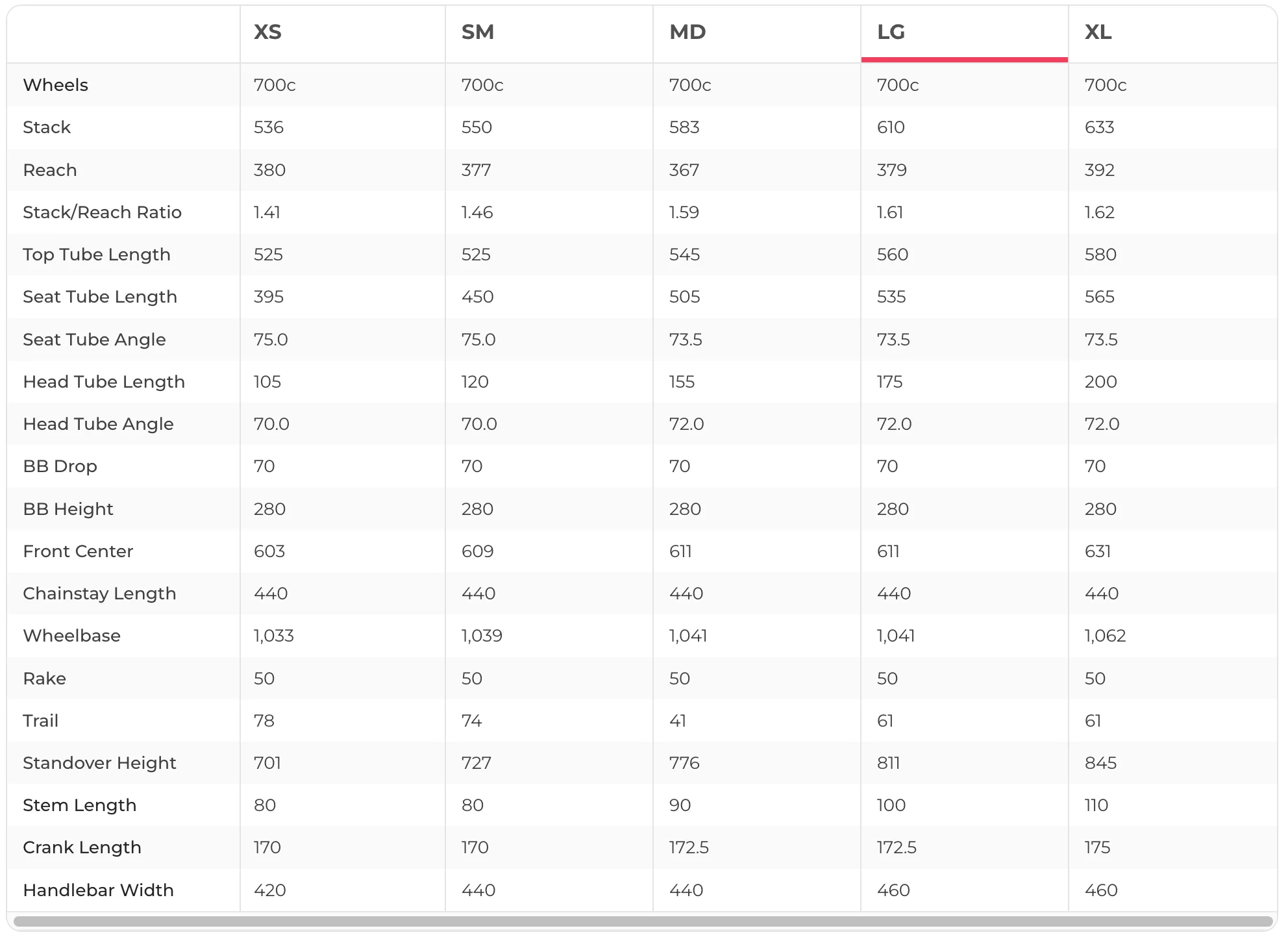Click the Head Tube Length row label
1288x939 pixels.
point(104,382)
